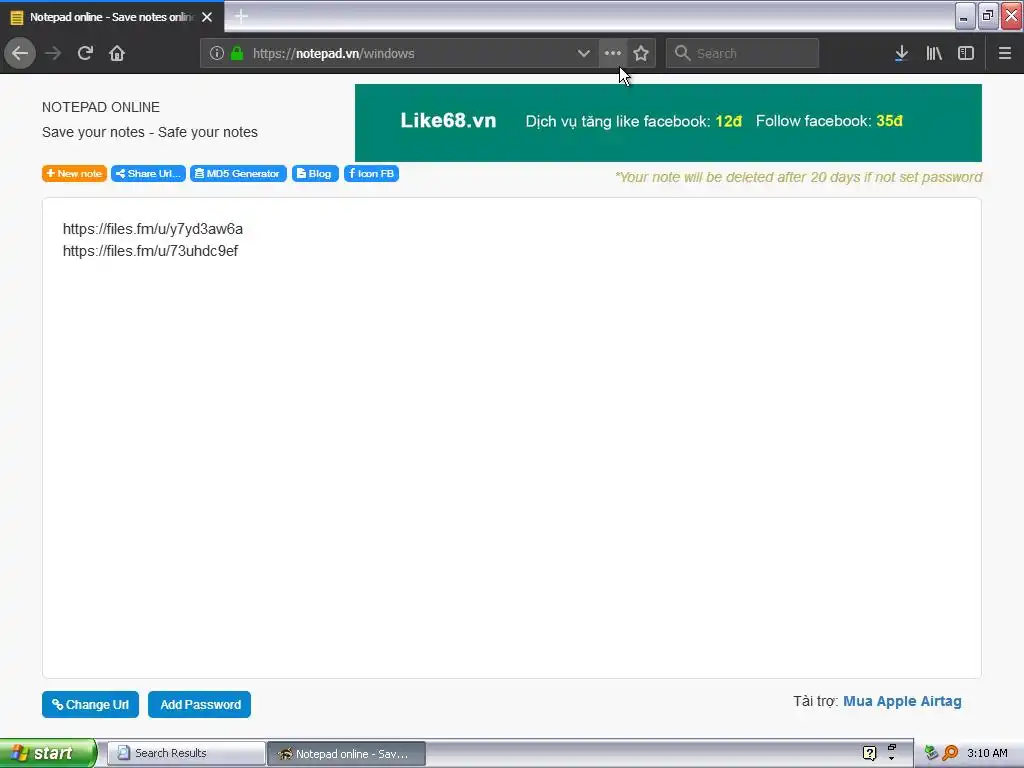1024x768 pixels.
Task: Open the Firefox hamburger menu
Action: tap(1005, 53)
